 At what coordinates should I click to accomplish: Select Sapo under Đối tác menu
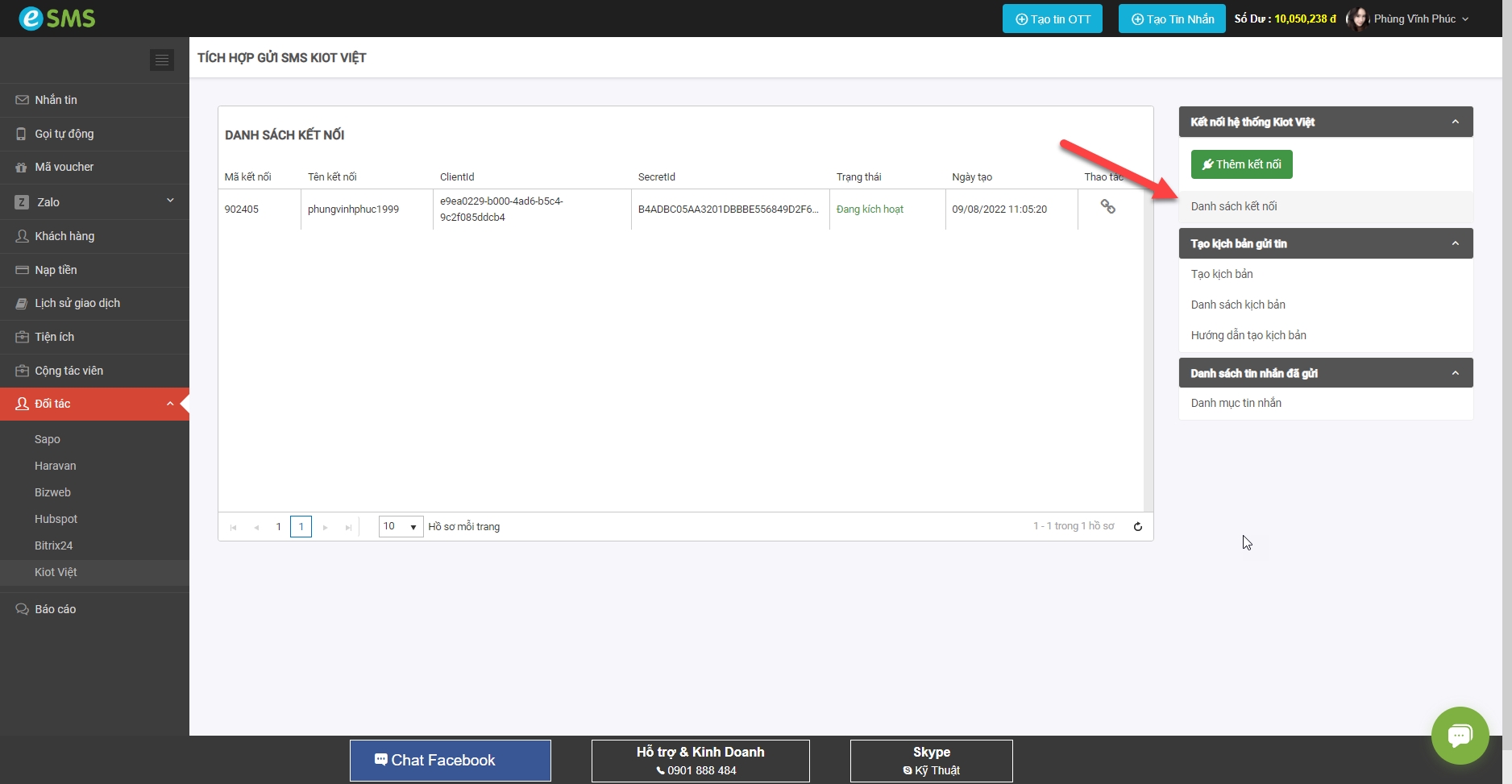pyautogui.click(x=48, y=439)
